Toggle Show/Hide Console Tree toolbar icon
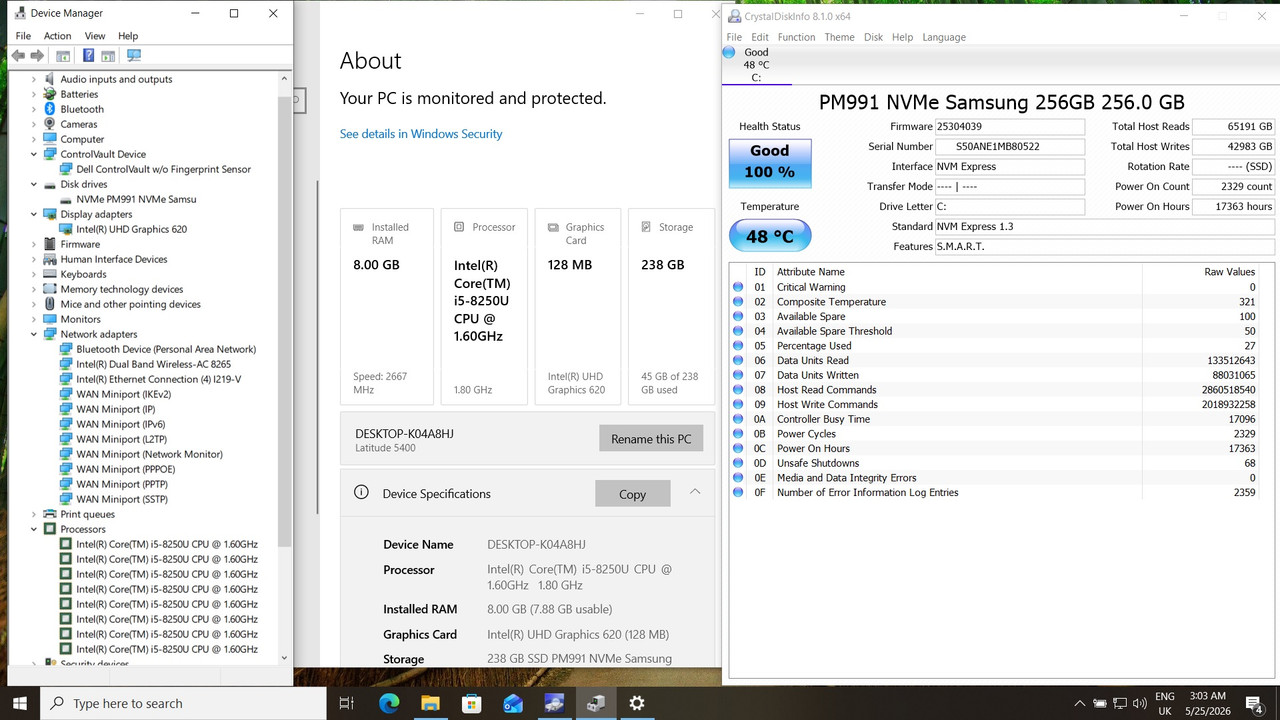 point(63,56)
